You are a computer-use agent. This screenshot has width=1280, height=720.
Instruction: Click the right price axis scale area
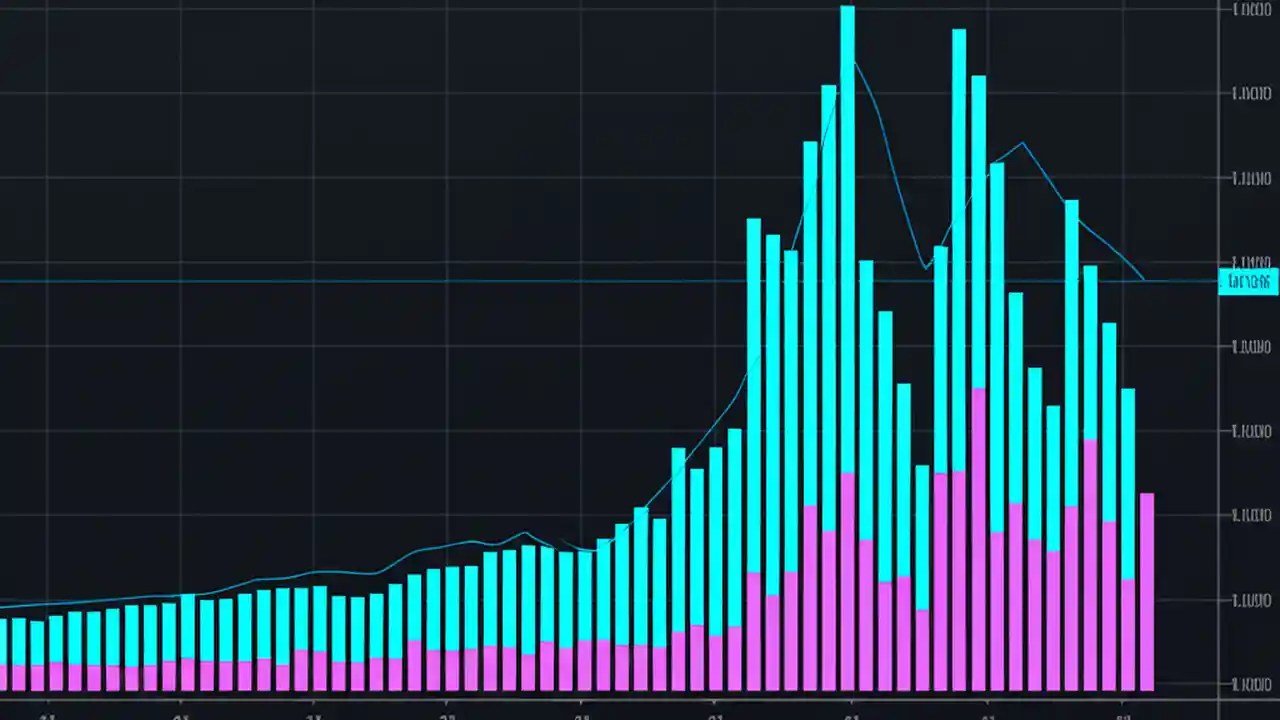tap(1248, 400)
